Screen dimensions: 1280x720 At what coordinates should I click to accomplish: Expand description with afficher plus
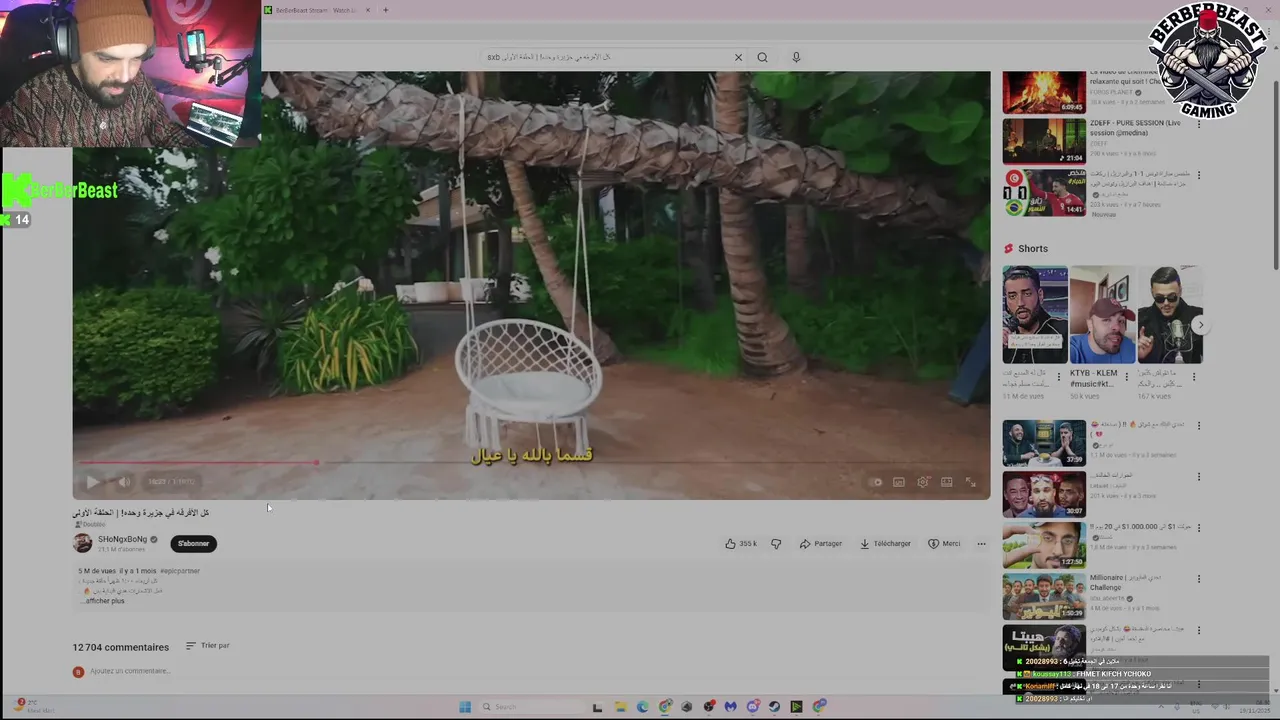pos(104,601)
